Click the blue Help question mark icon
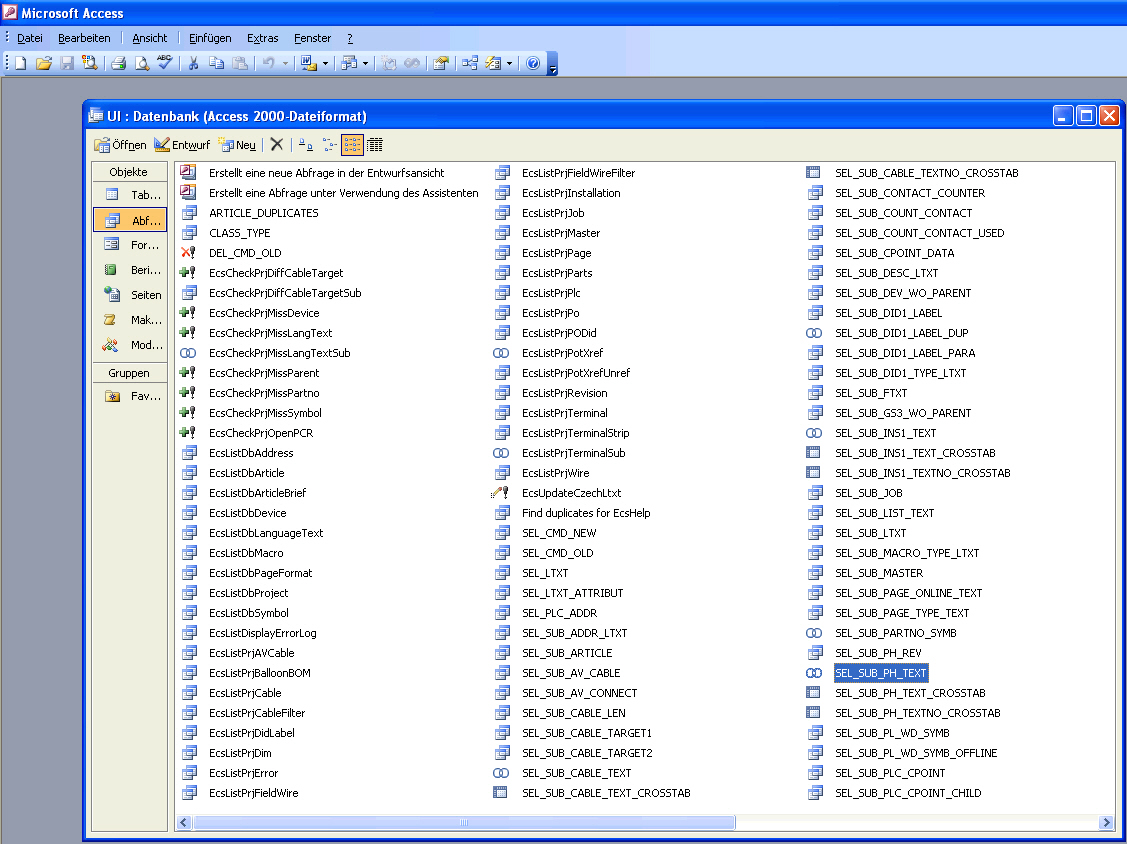Image resolution: width=1127 pixels, height=844 pixels. coord(533,63)
